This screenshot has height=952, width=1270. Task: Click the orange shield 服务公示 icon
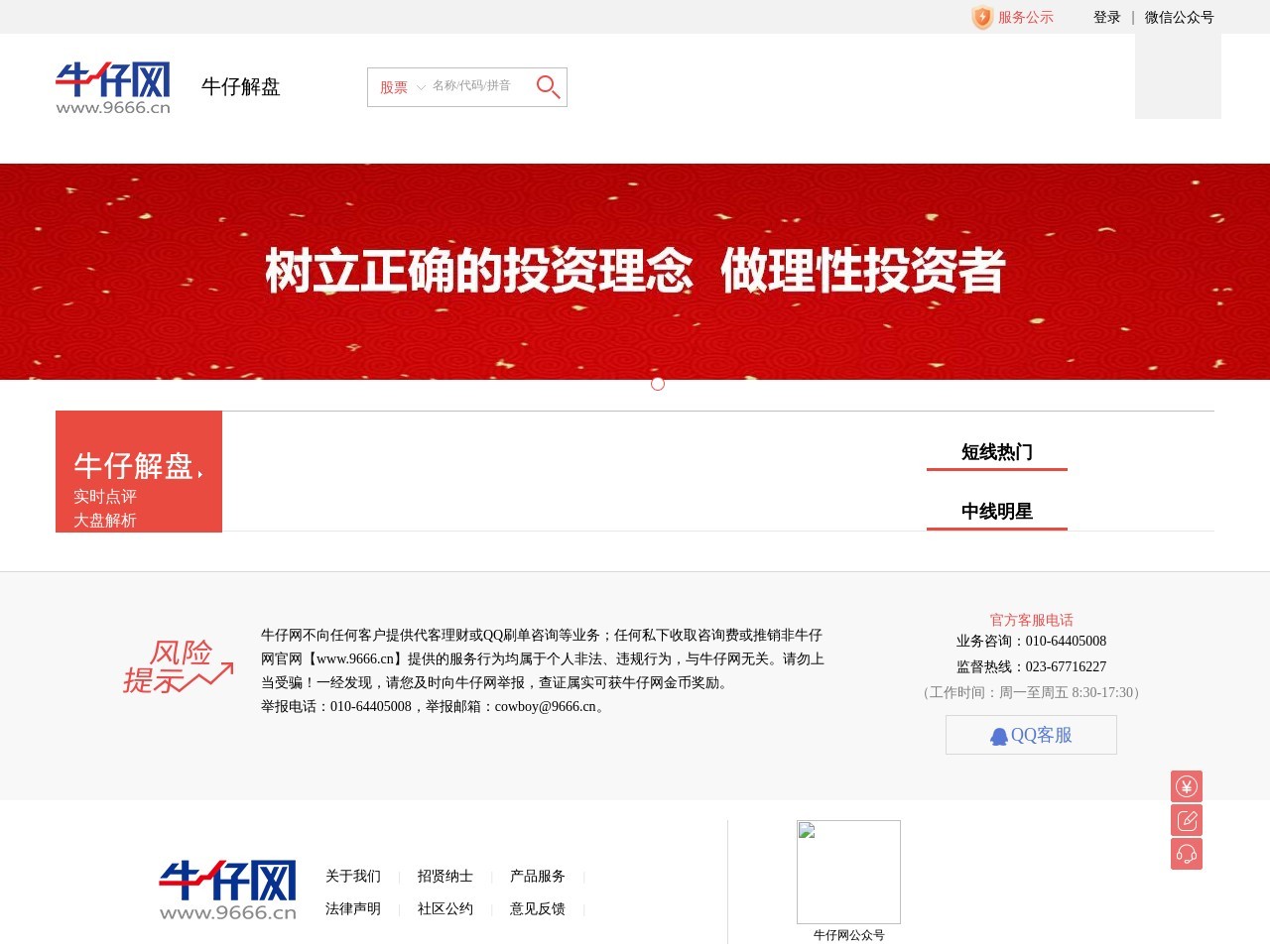[982, 17]
